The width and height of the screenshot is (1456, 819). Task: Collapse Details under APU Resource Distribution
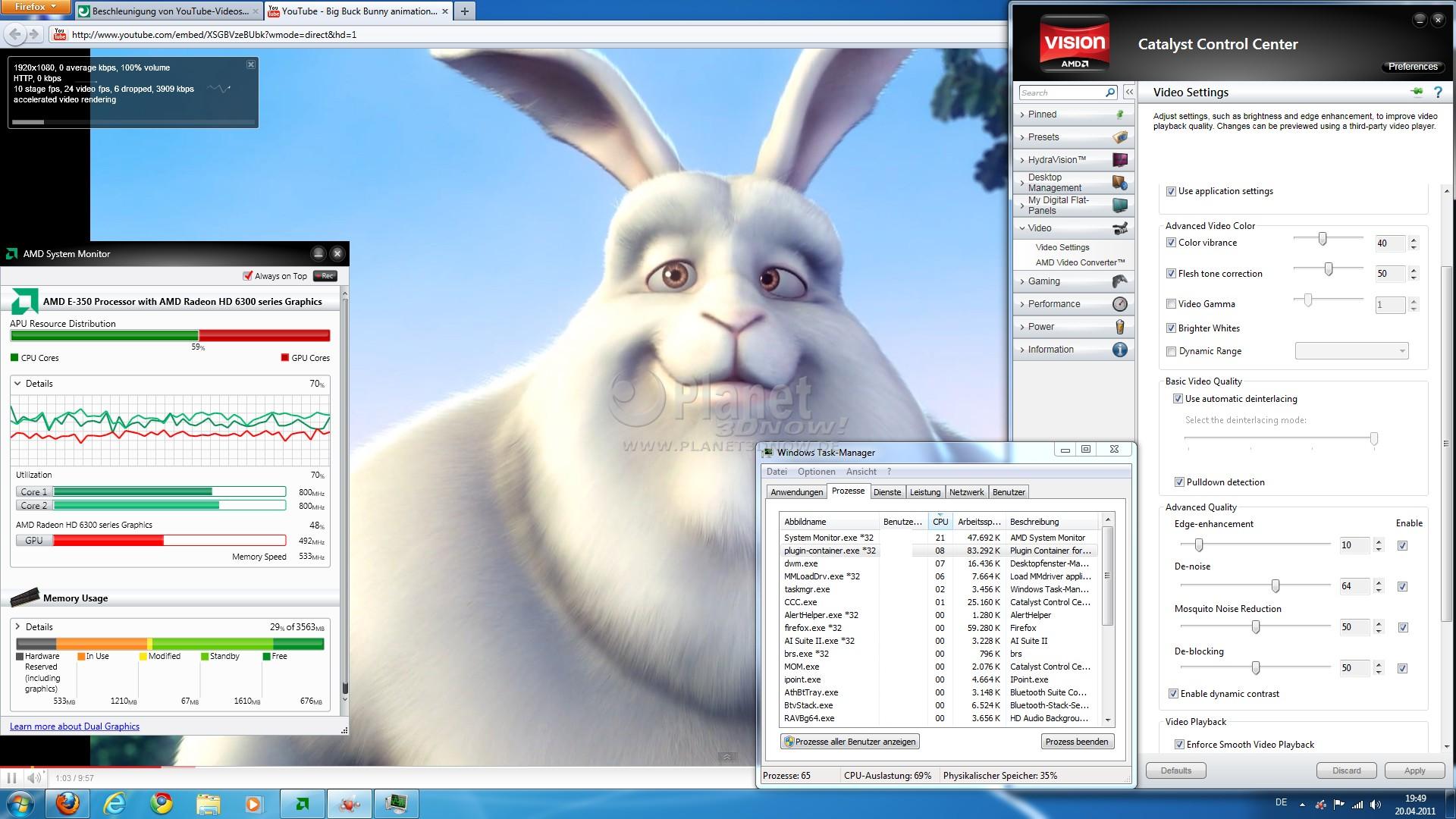17,384
